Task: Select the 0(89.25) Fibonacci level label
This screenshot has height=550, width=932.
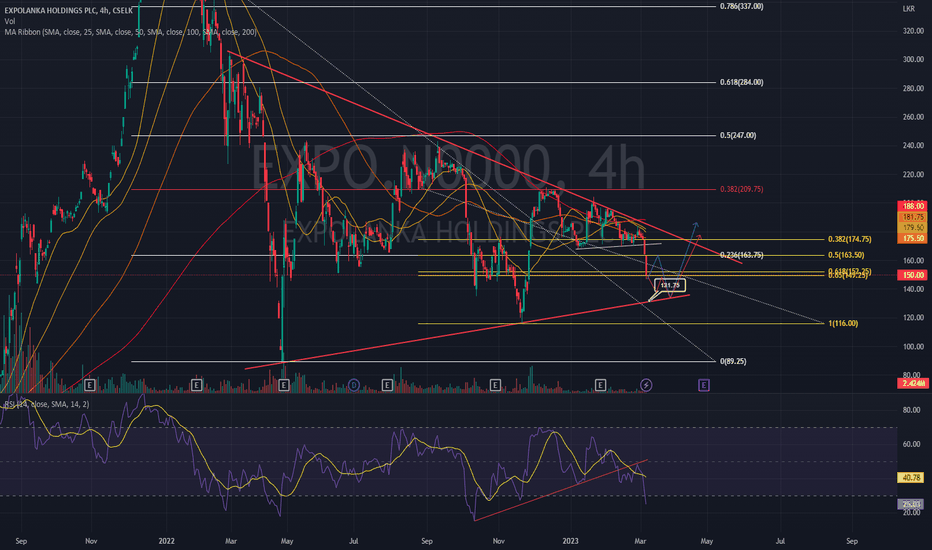Action: pos(733,362)
